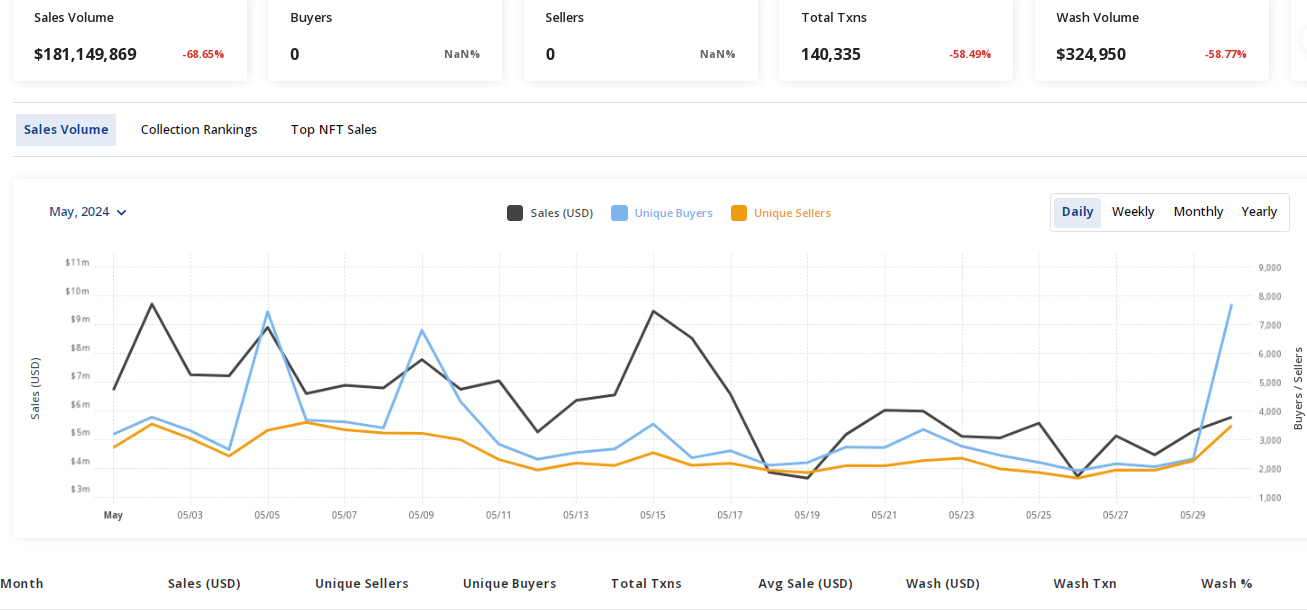
Task: Click the Wash % column header
Action: [x=1227, y=584]
